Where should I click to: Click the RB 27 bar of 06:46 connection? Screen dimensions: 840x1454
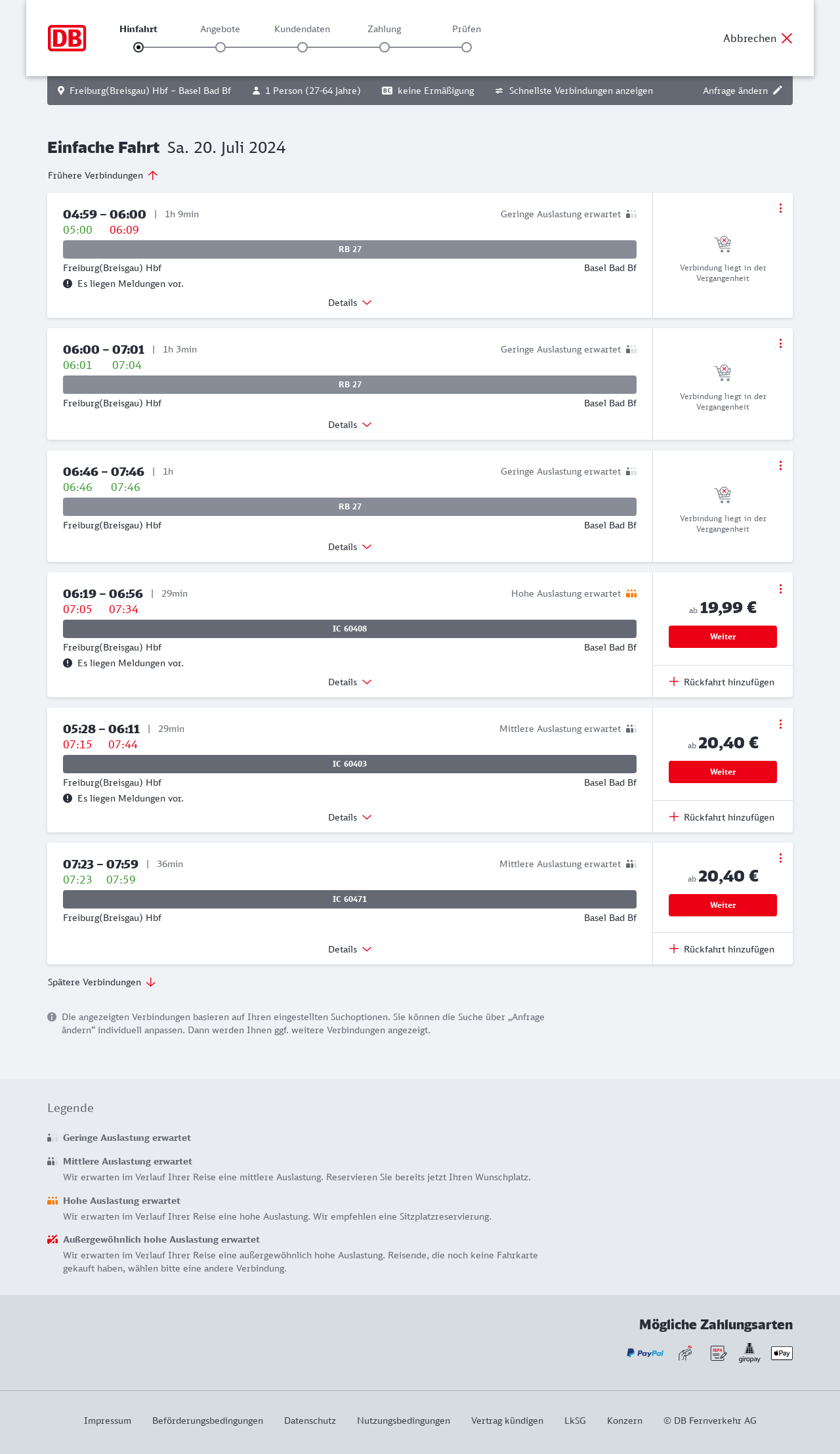pyautogui.click(x=350, y=507)
